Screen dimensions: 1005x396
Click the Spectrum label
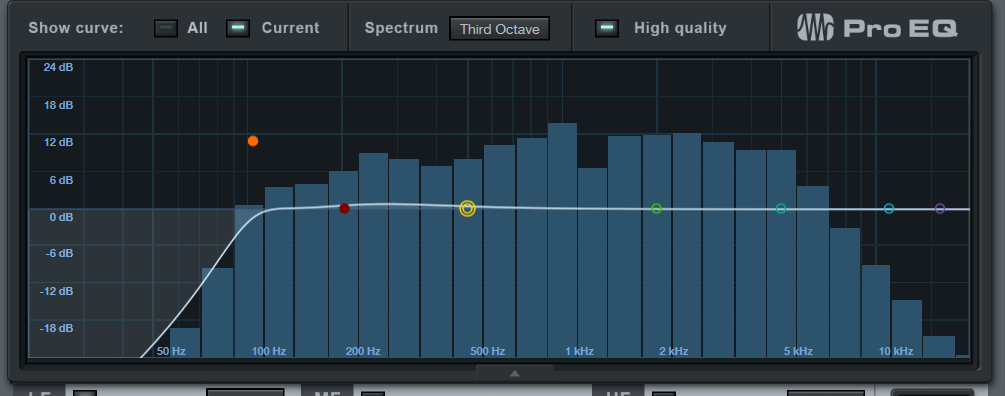[x=401, y=28]
